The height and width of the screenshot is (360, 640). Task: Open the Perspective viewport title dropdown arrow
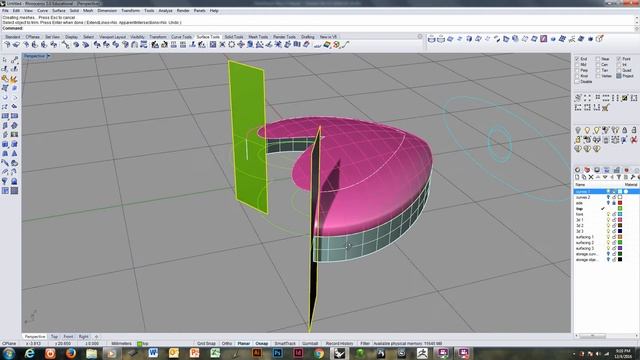(x=49, y=56)
